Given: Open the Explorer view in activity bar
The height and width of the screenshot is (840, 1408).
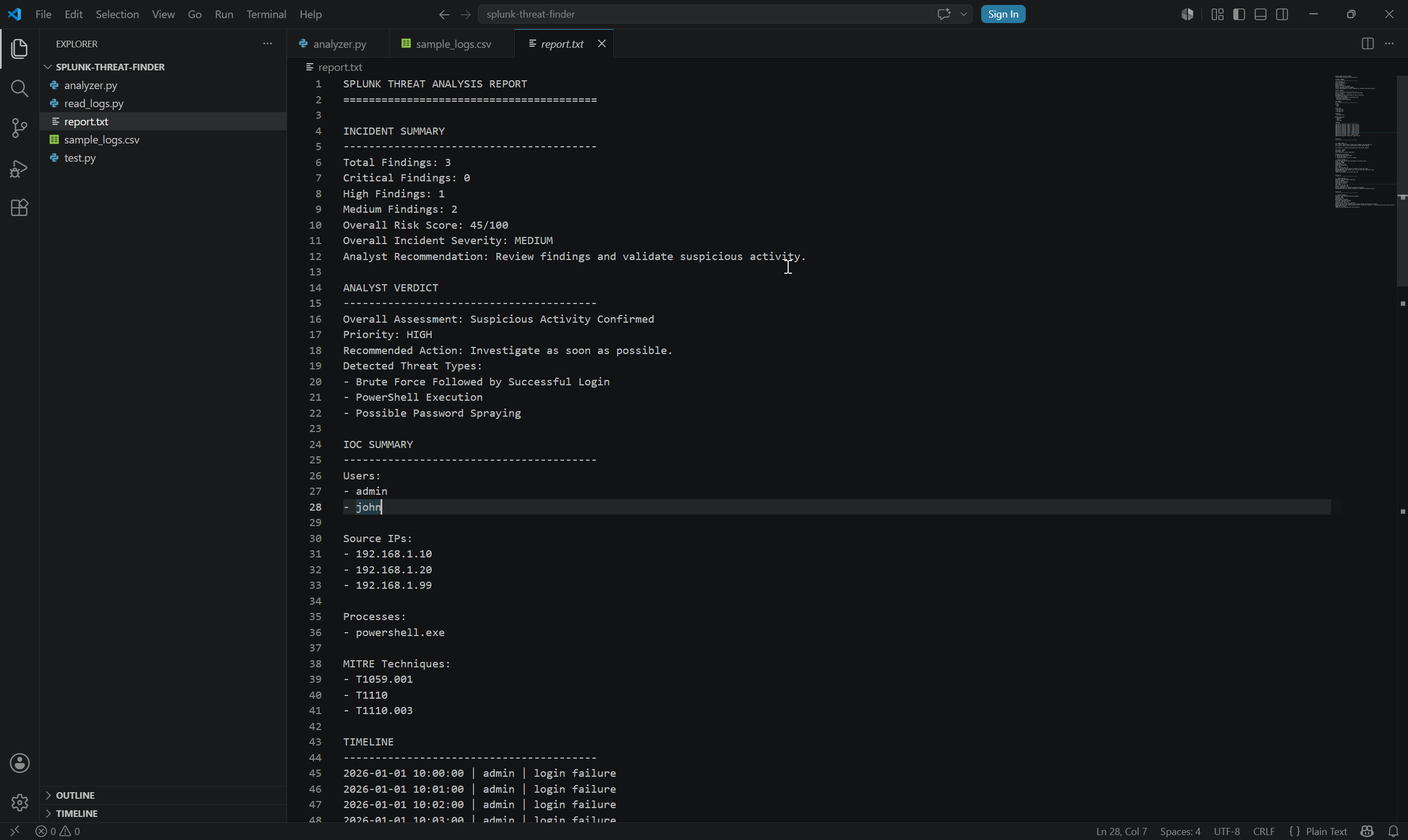Looking at the screenshot, I should [x=19, y=49].
